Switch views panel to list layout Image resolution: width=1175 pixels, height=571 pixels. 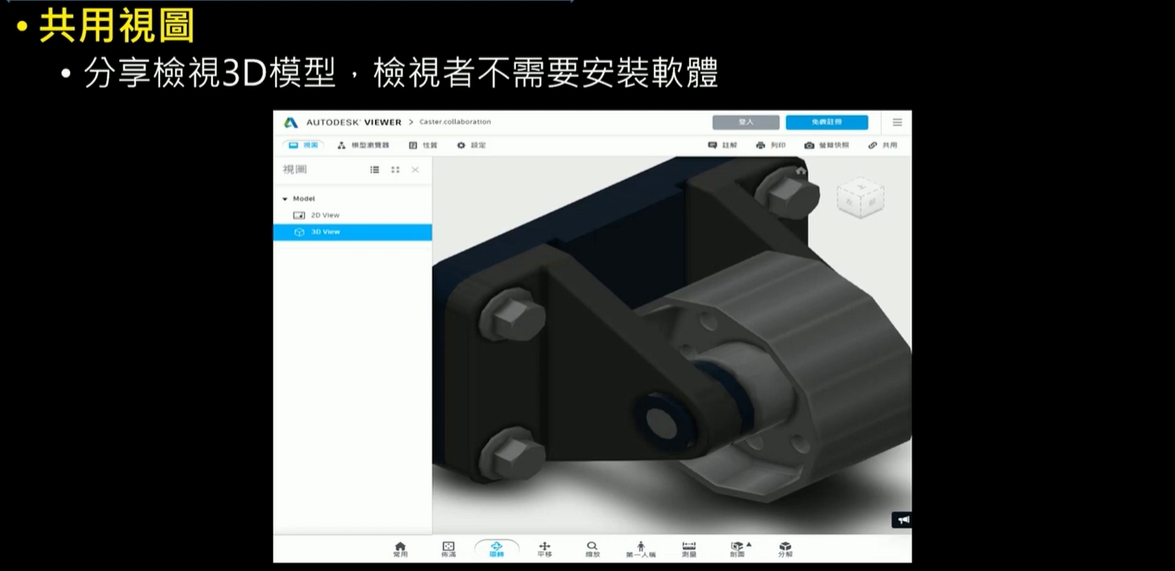[x=375, y=170]
